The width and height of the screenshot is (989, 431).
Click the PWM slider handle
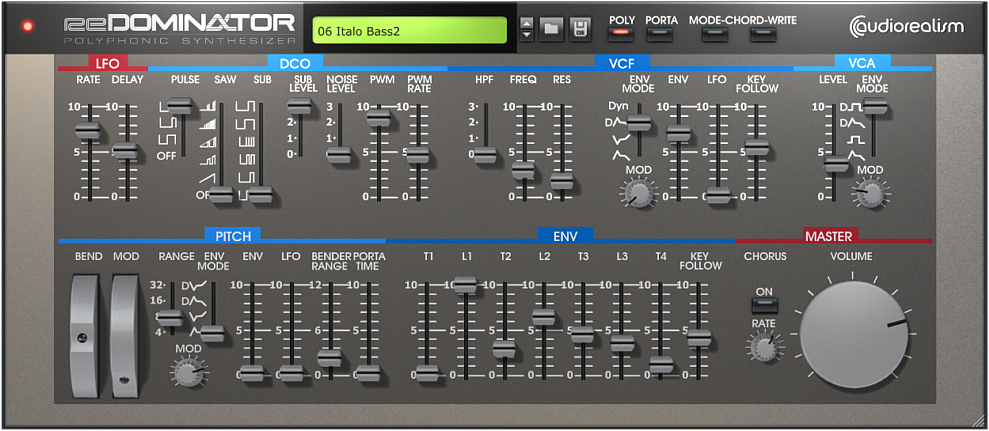pyautogui.click(x=378, y=117)
